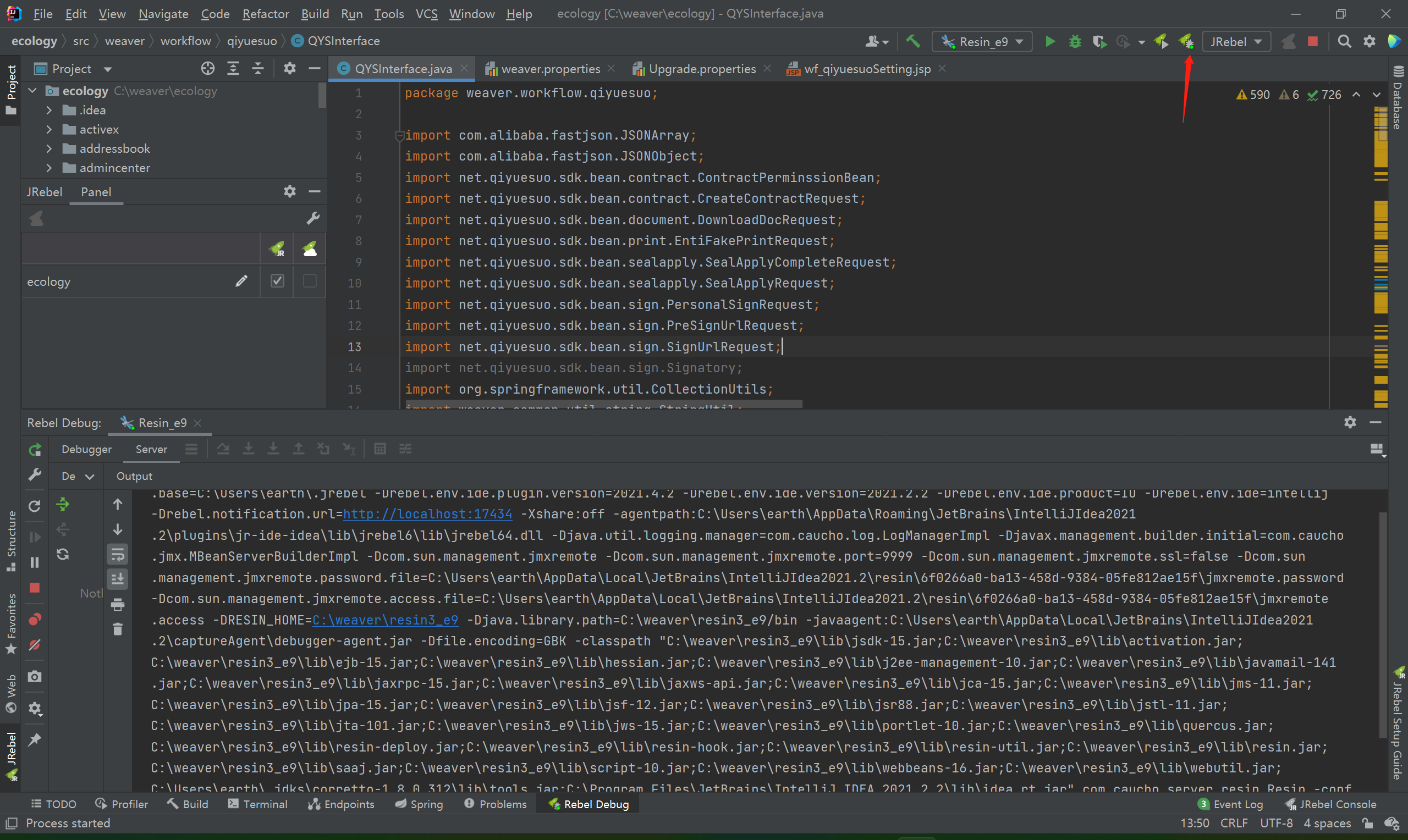Image resolution: width=1408 pixels, height=840 pixels.
Task: Open JRebel panel settings gear
Action: [x=289, y=191]
